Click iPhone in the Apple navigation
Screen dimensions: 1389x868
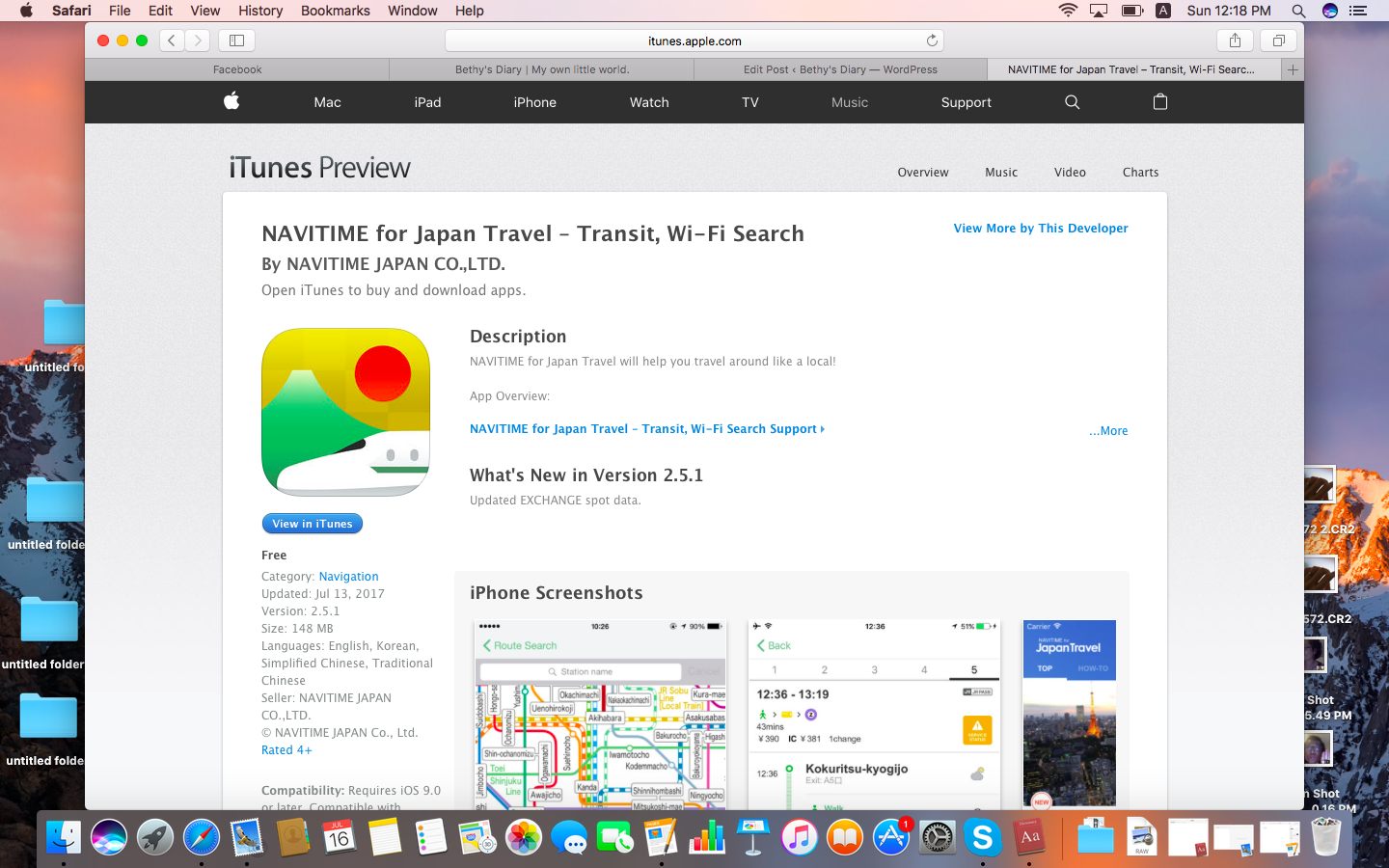point(534,102)
